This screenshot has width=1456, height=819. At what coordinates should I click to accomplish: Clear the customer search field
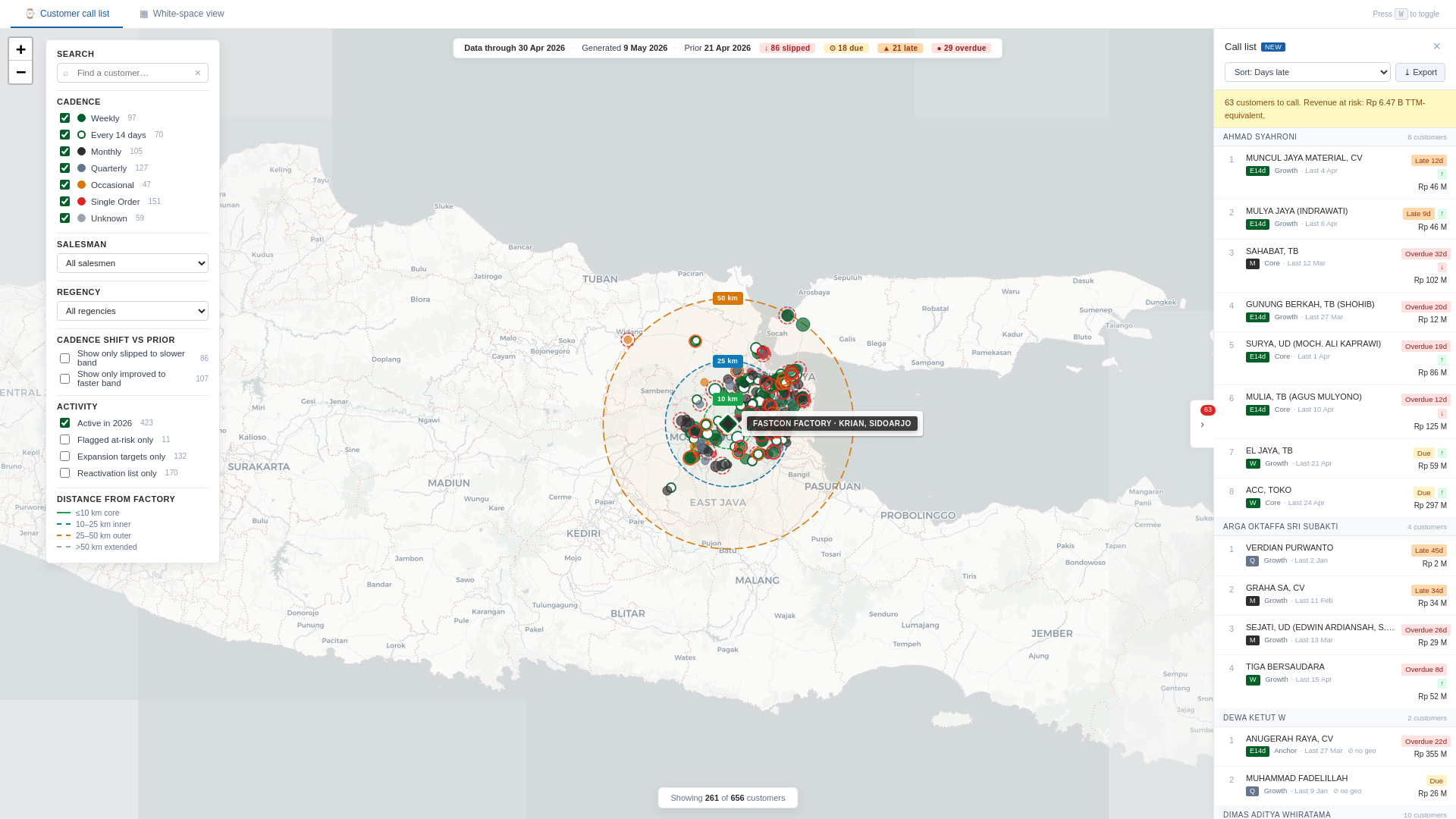pos(198,73)
